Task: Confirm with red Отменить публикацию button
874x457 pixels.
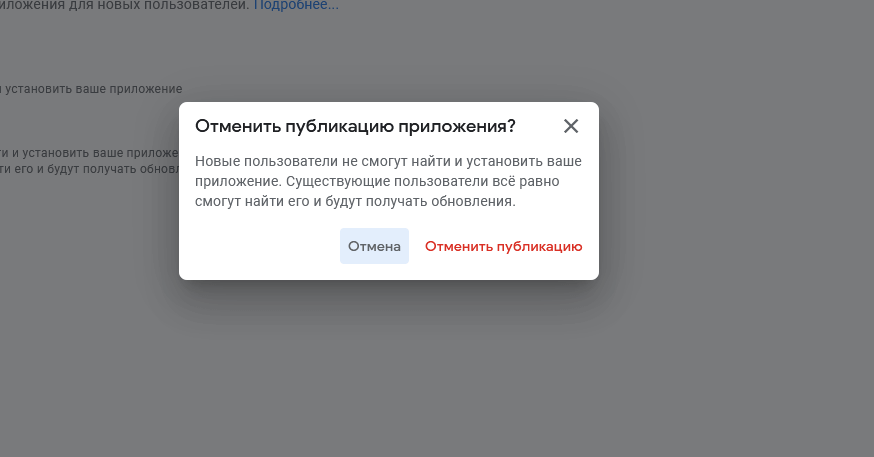Action: pos(503,246)
